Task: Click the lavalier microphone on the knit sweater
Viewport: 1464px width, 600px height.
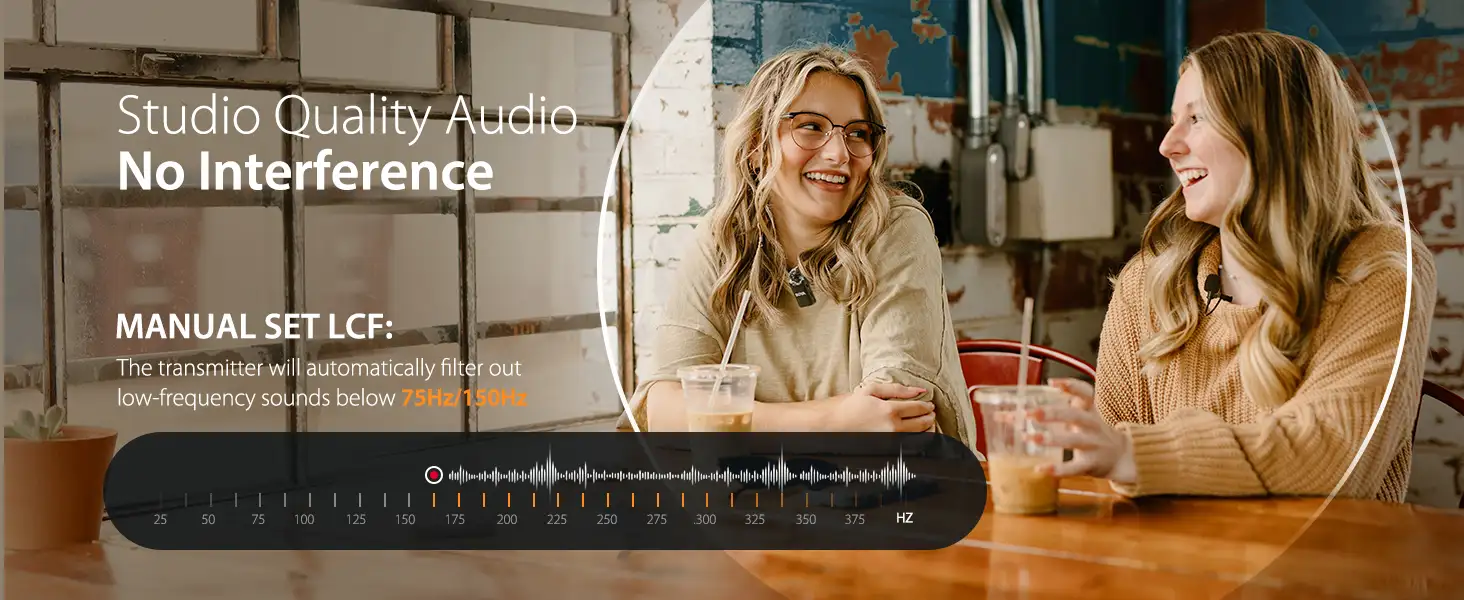Action: [x=1213, y=291]
